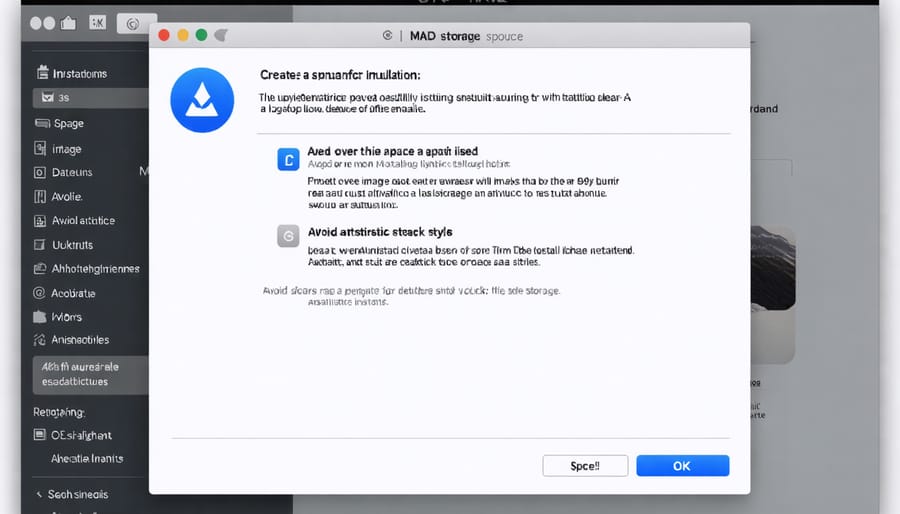Image resolution: width=900 pixels, height=514 pixels.
Task: Expand the Seoh sineois chevron in sidebar
Action: [x=39, y=494]
